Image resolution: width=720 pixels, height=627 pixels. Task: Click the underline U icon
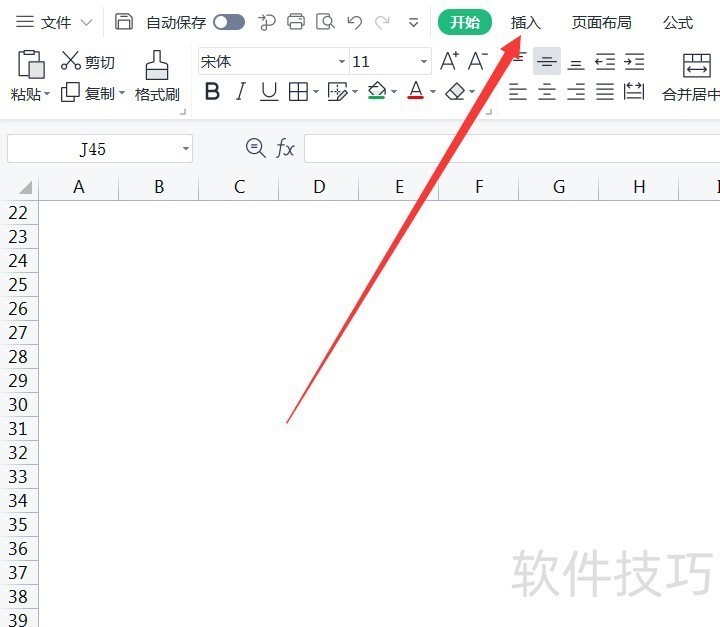point(269,92)
